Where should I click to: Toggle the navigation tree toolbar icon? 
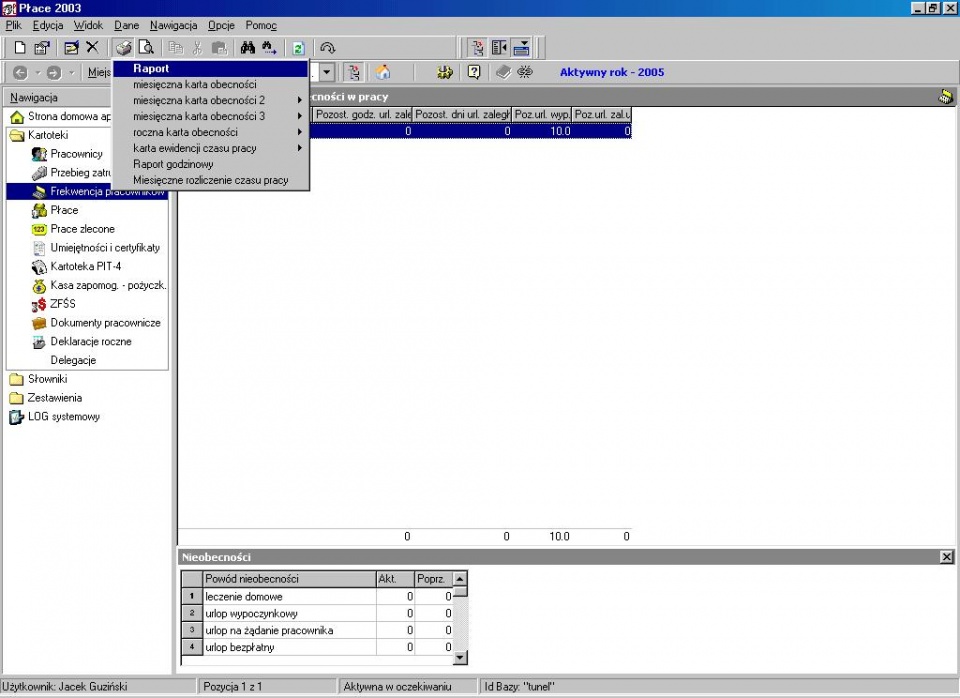click(x=478, y=48)
